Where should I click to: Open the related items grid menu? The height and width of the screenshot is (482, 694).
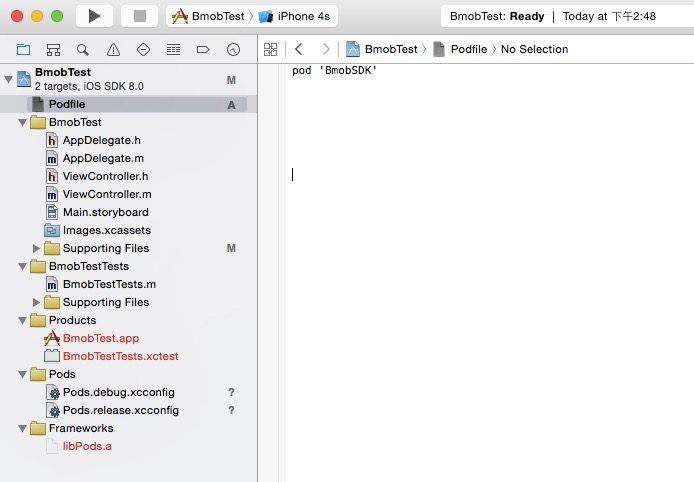tap(270, 49)
